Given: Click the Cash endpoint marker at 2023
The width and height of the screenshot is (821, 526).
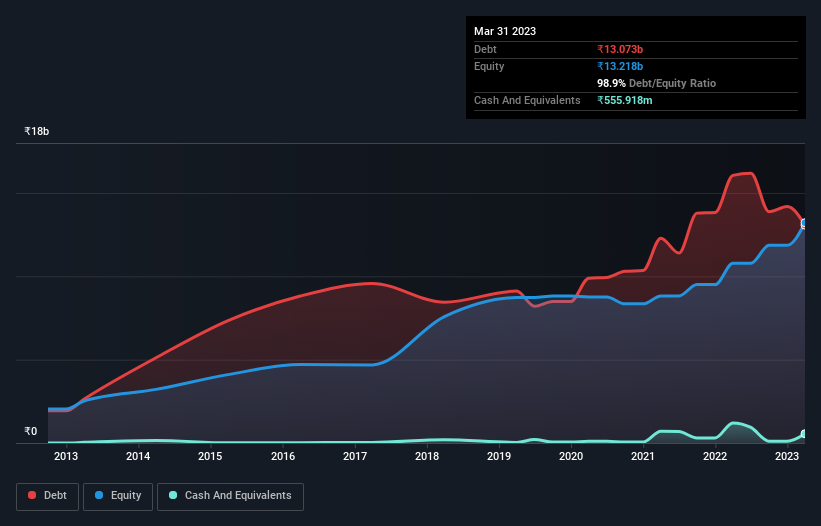Looking at the screenshot, I should pyautogui.click(x=804, y=434).
